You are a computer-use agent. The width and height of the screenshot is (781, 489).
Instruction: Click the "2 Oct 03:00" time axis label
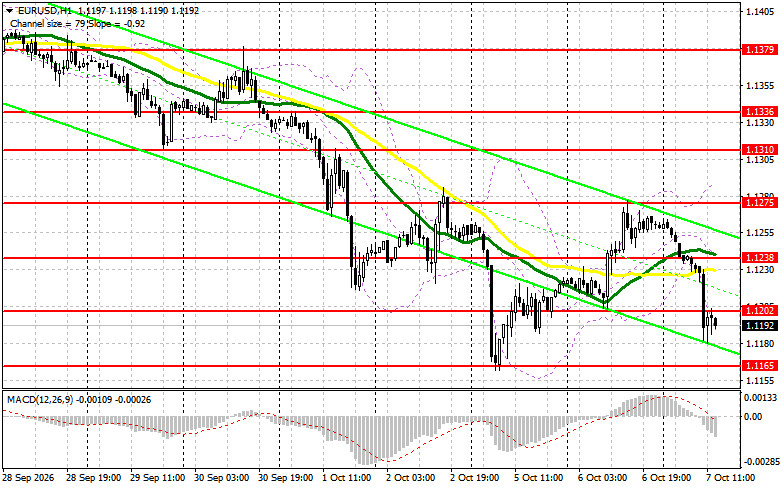[411, 478]
